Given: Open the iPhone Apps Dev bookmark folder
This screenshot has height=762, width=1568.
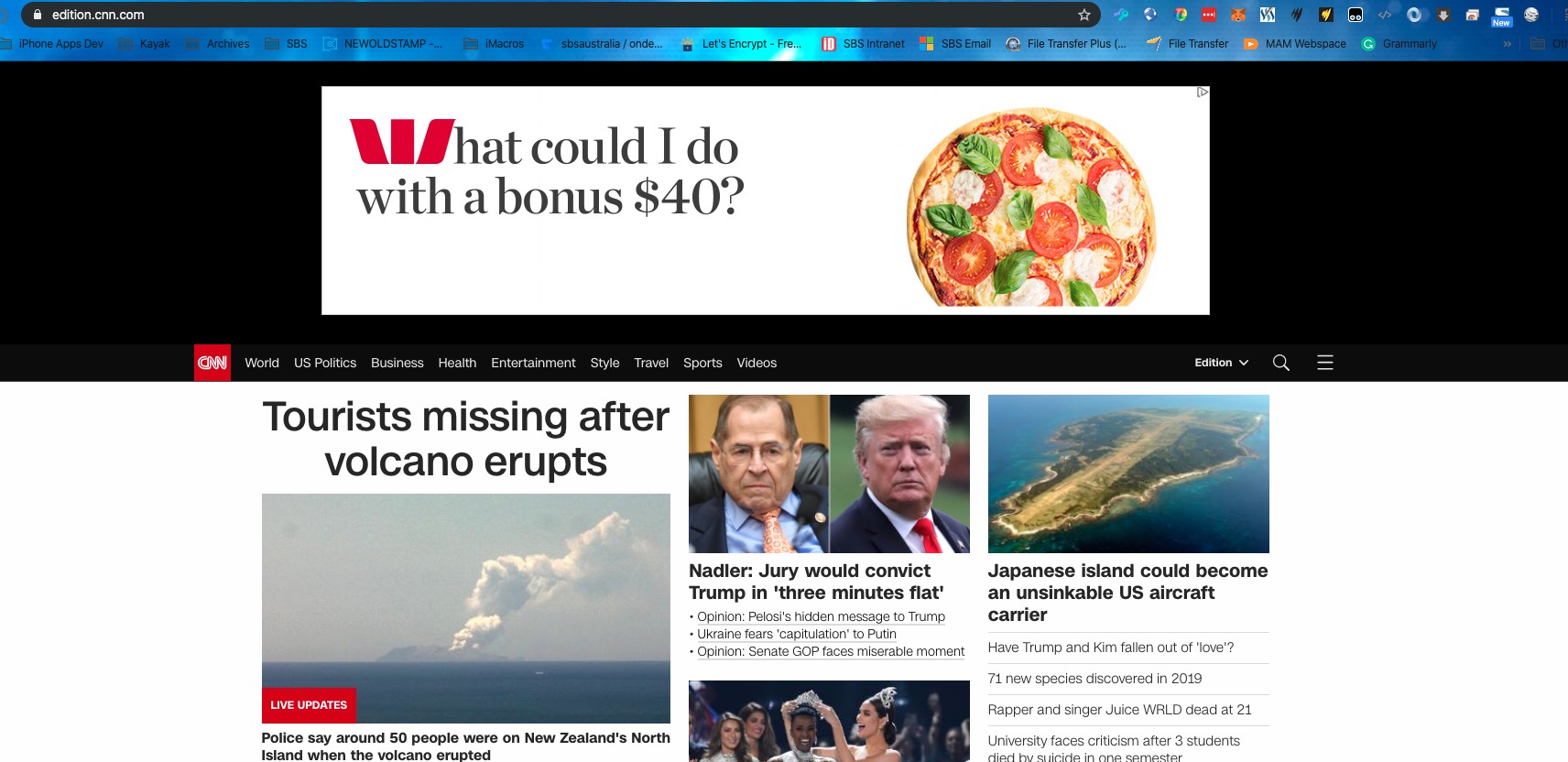Looking at the screenshot, I should tap(52, 44).
